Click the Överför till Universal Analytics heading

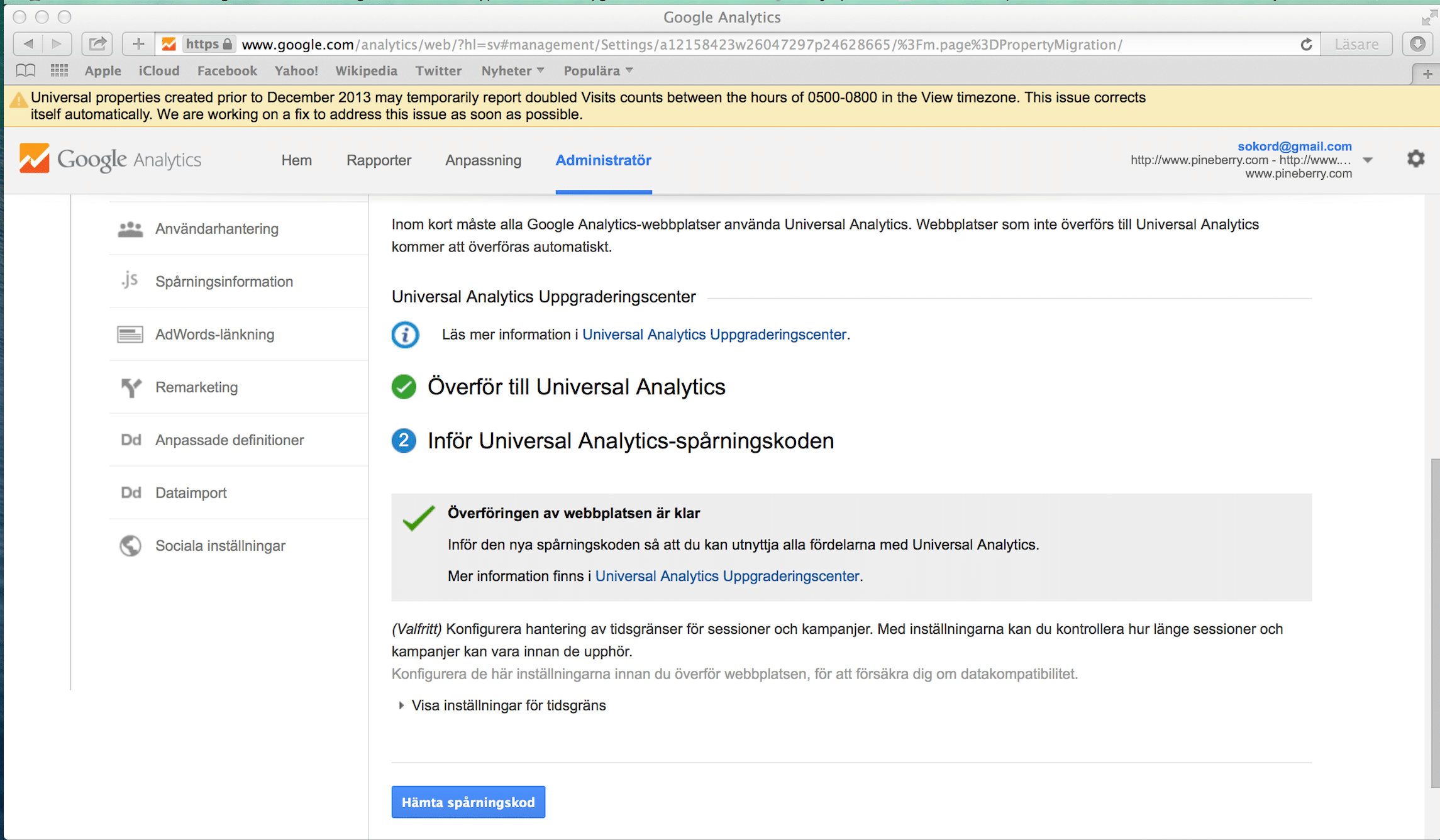coord(576,387)
